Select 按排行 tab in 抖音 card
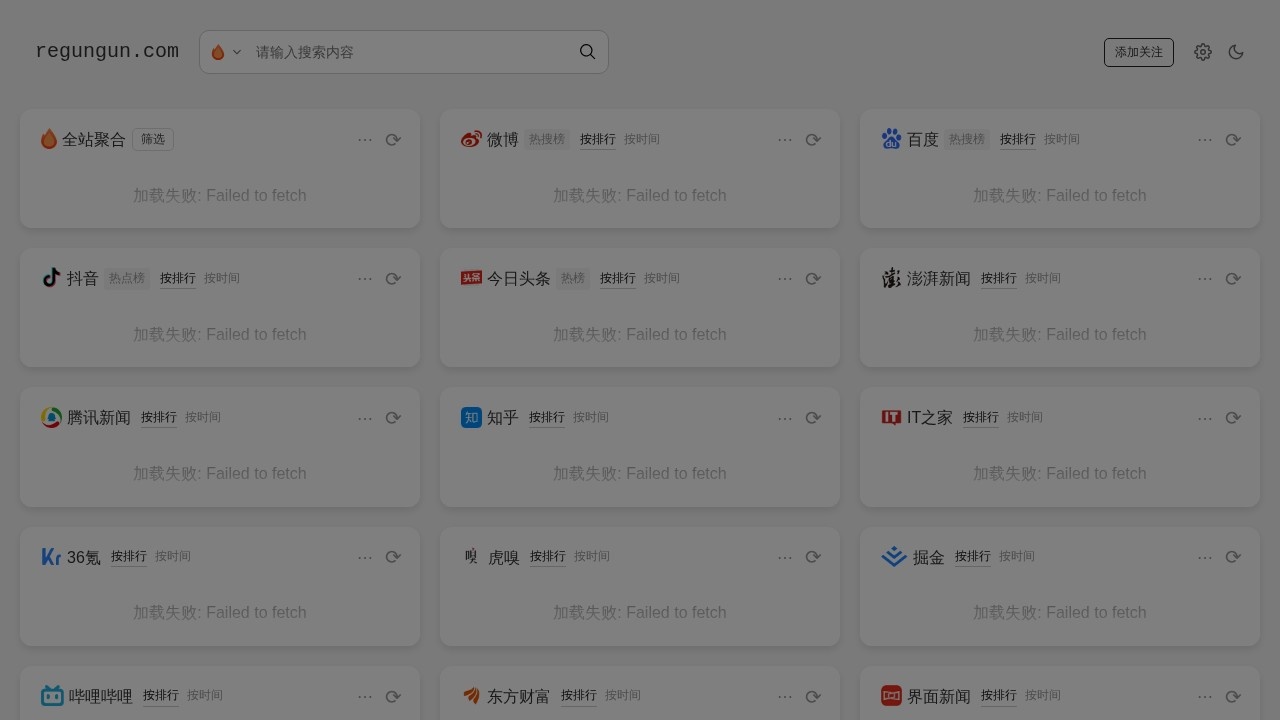1280x720 pixels. click(x=178, y=278)
